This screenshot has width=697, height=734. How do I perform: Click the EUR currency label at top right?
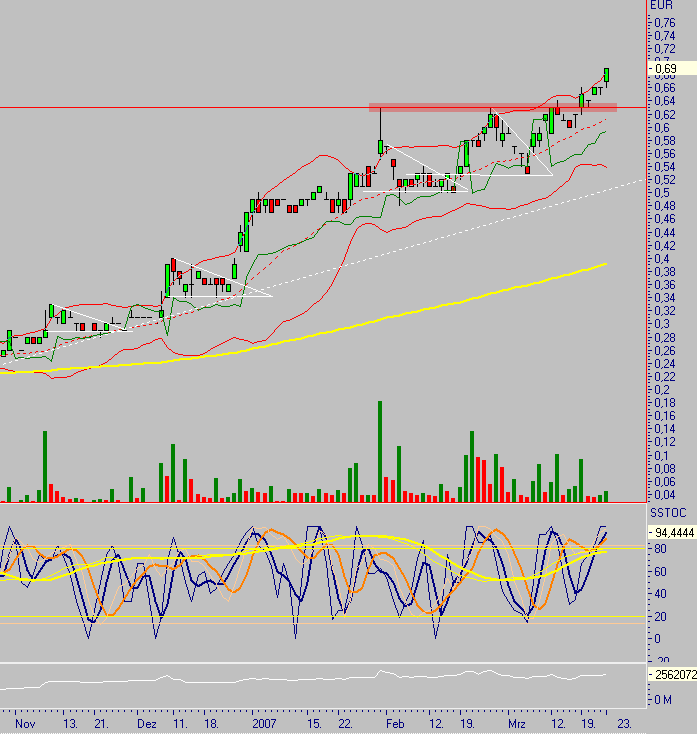click(661, 5)
